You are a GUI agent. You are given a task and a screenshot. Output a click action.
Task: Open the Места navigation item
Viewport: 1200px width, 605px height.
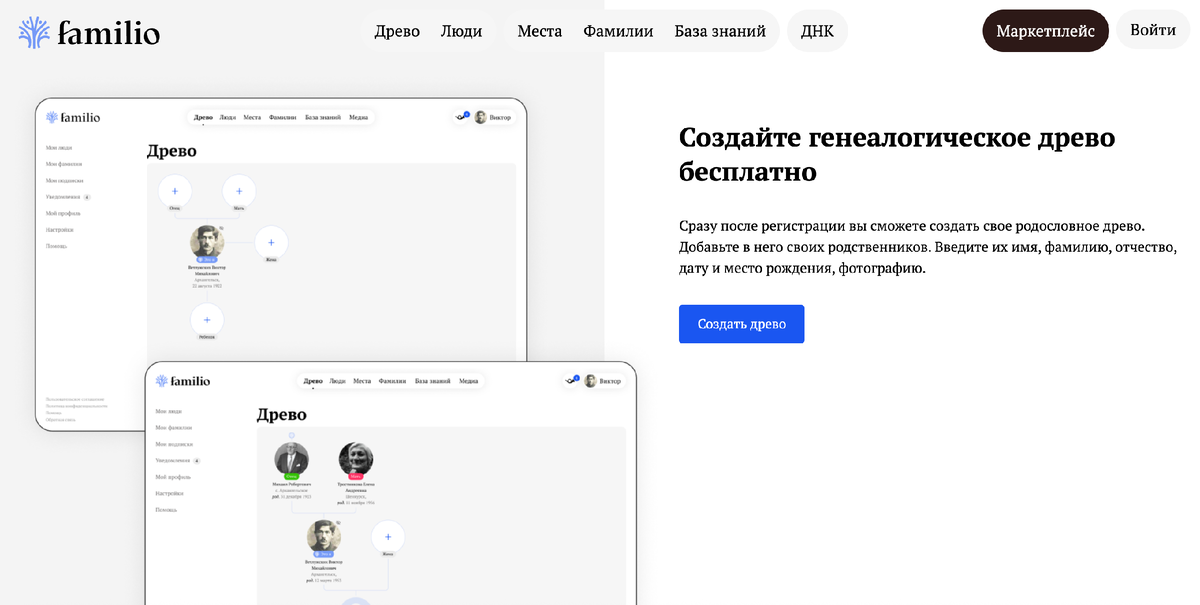(540, 31)
